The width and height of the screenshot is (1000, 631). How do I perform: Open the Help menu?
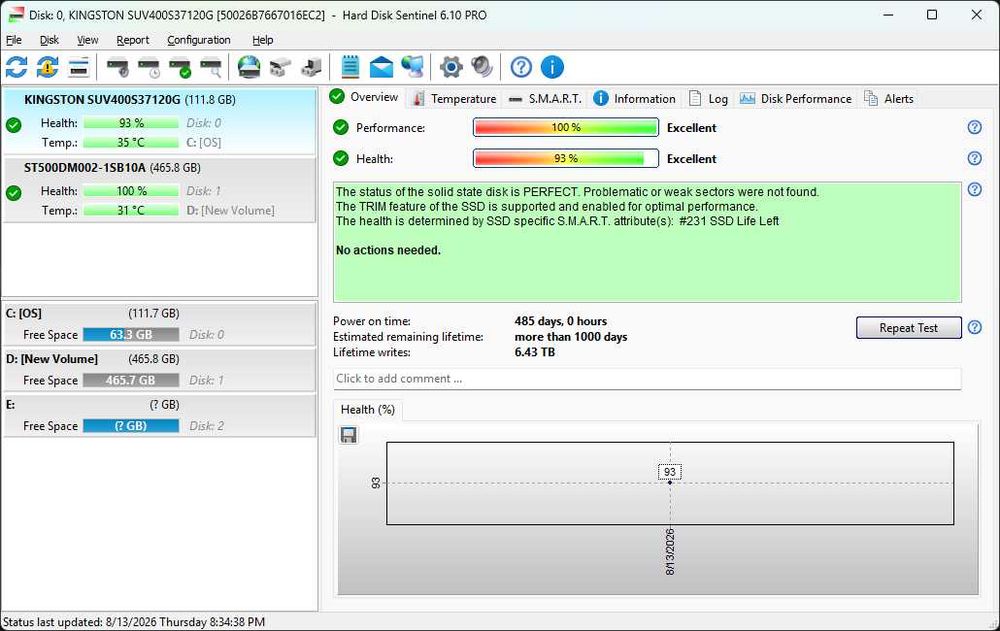tap(263, 40)
